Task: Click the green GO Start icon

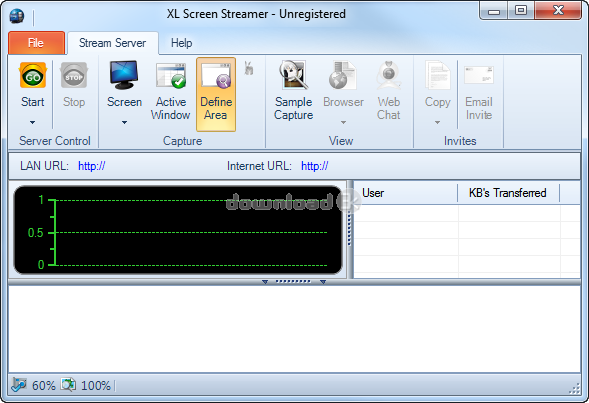Action: [33, 75]
